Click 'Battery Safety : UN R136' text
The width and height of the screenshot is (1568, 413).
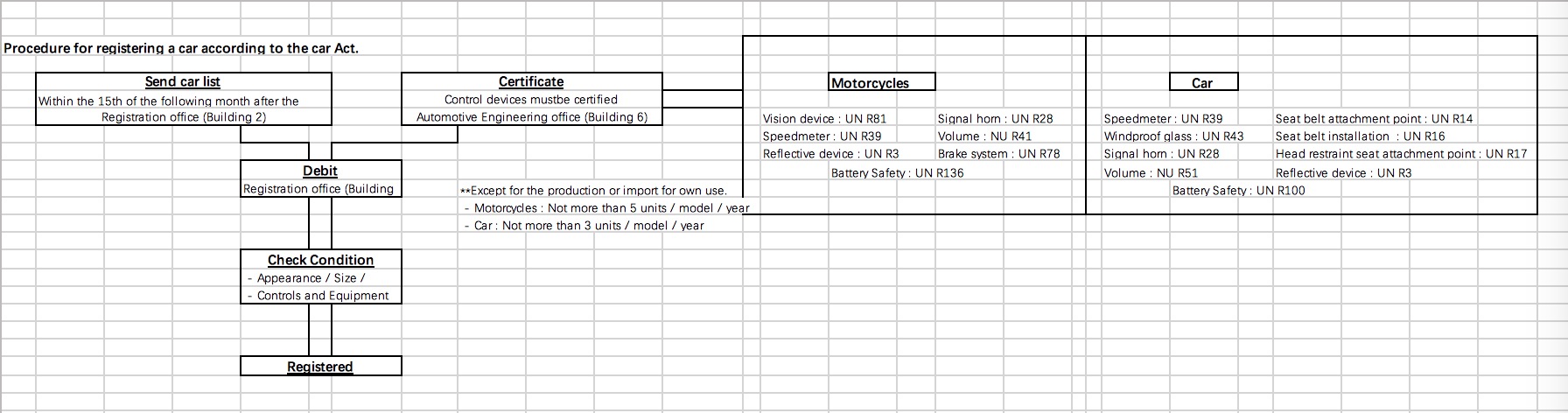pos(897,172)
